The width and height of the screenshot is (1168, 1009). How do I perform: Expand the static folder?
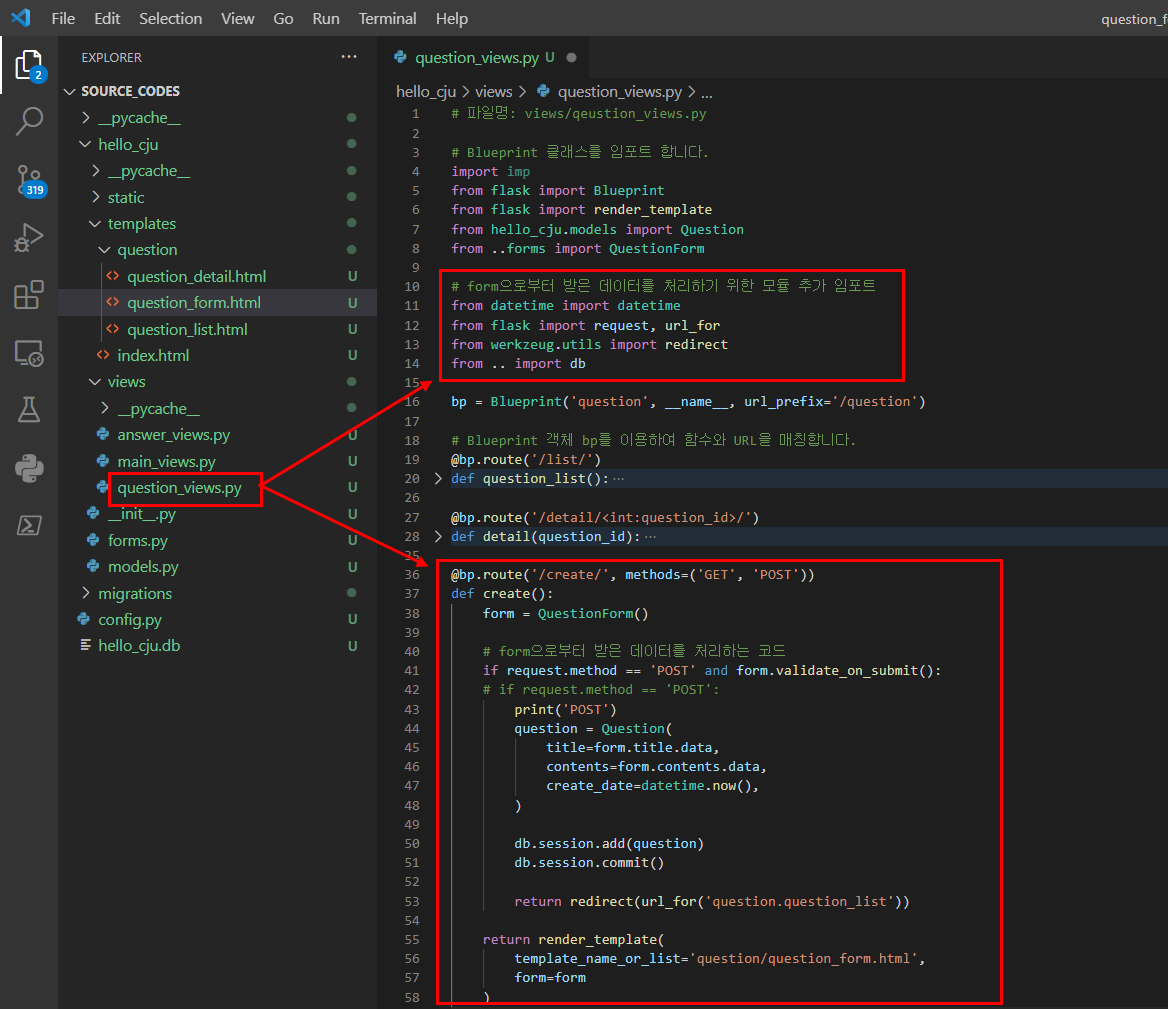pyautogui.click(x=95, y=197)
